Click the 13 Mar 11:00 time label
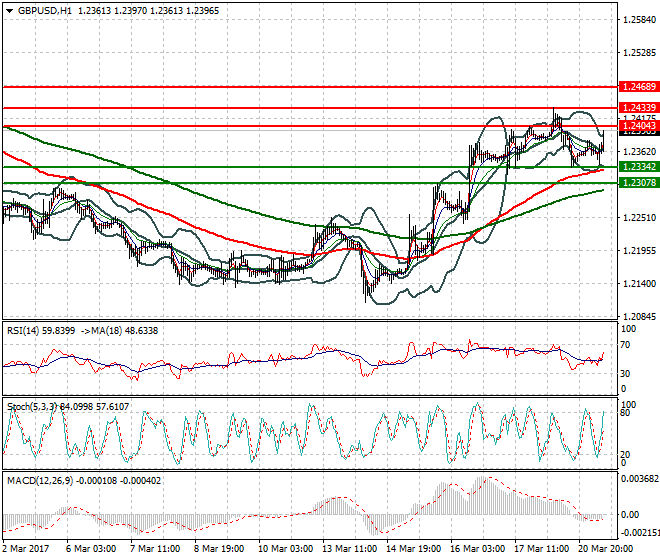This screenshot has height=560, width=660. [x=349, y=549]
